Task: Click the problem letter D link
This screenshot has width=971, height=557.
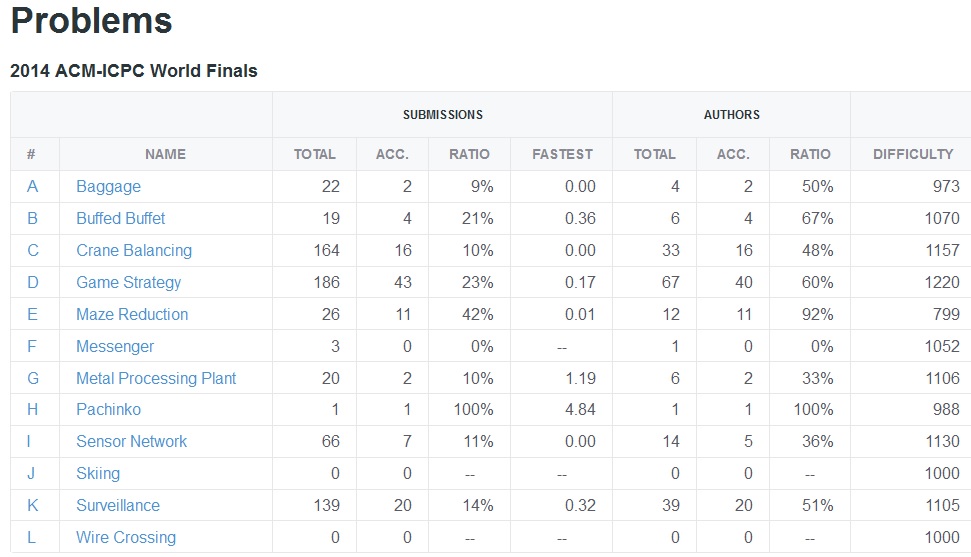Action: click(33, 283)
